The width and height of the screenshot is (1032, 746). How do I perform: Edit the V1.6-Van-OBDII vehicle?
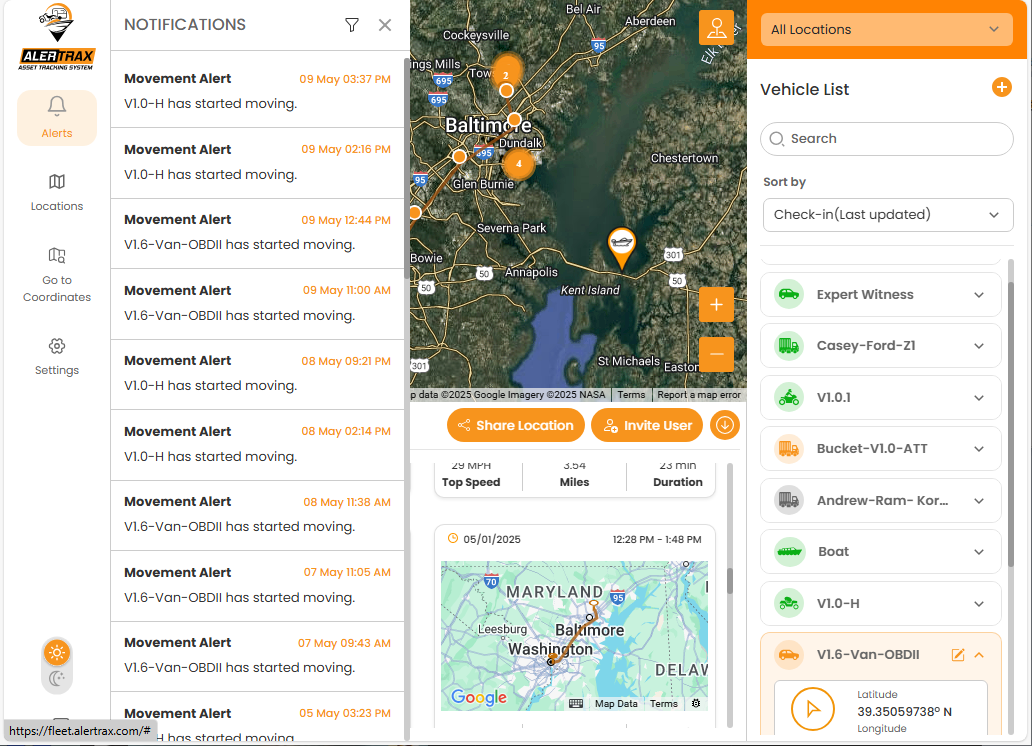(x=957, y=655)
